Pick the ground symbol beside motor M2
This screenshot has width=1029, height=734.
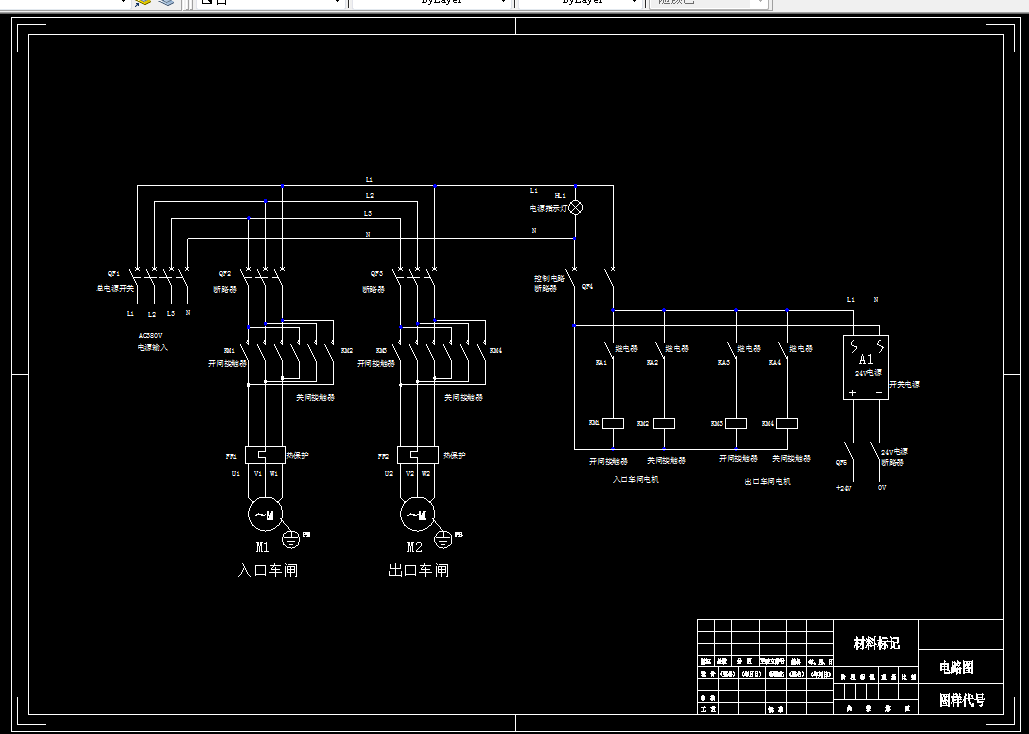click(x=443, y=540)
